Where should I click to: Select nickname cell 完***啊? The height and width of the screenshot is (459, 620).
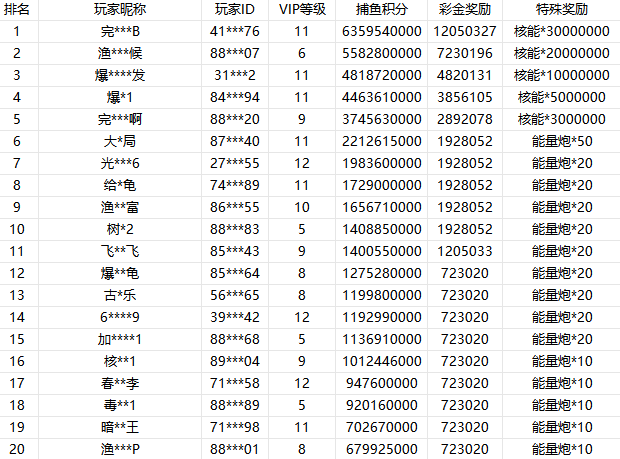[120, 119]
